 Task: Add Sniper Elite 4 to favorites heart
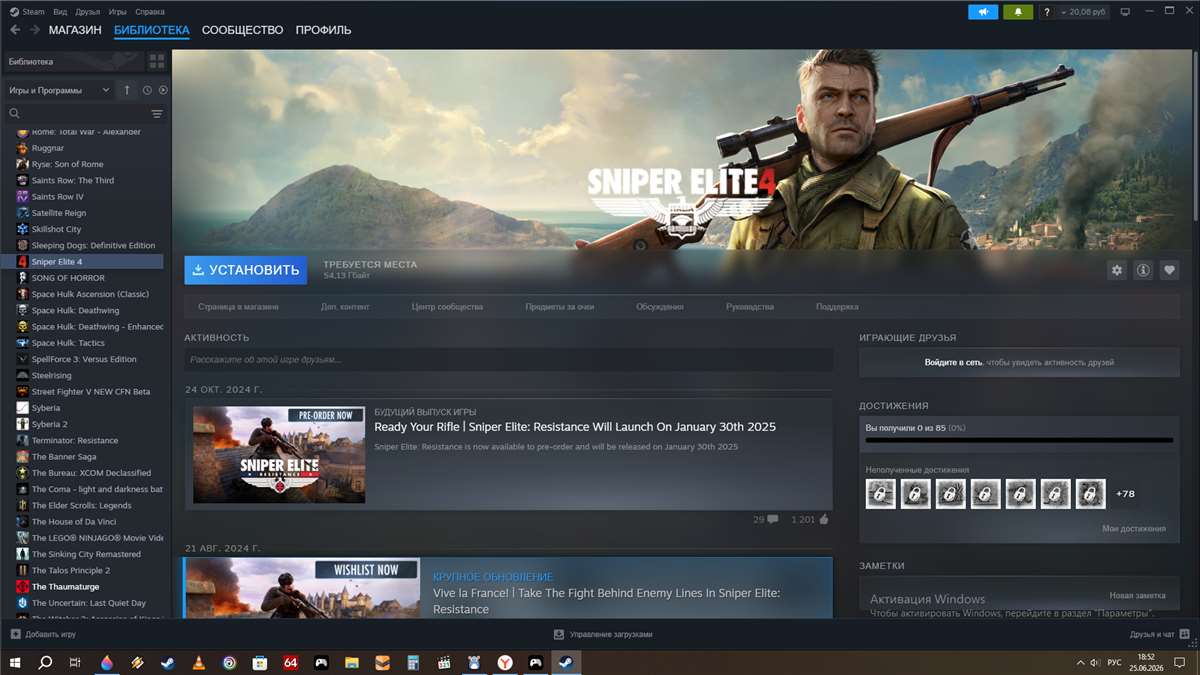[x=1169, y=270]
